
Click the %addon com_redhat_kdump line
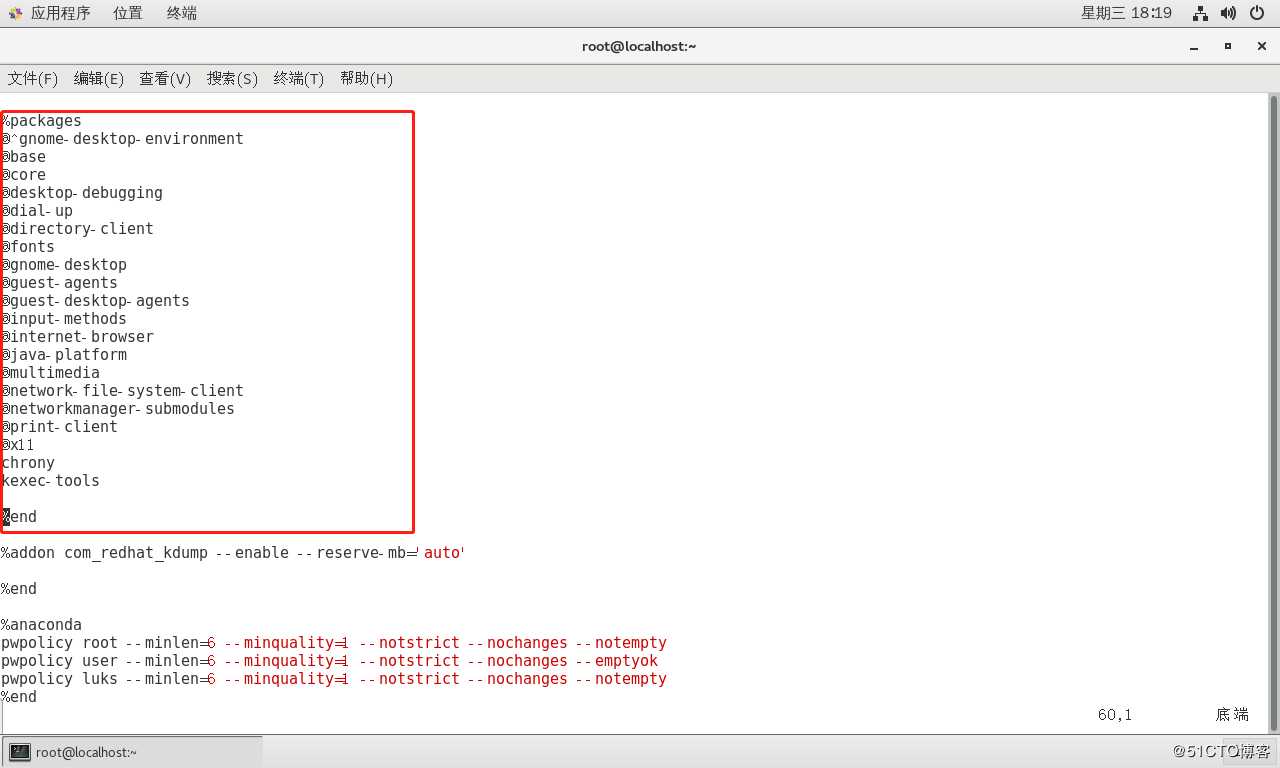(233, 553)
